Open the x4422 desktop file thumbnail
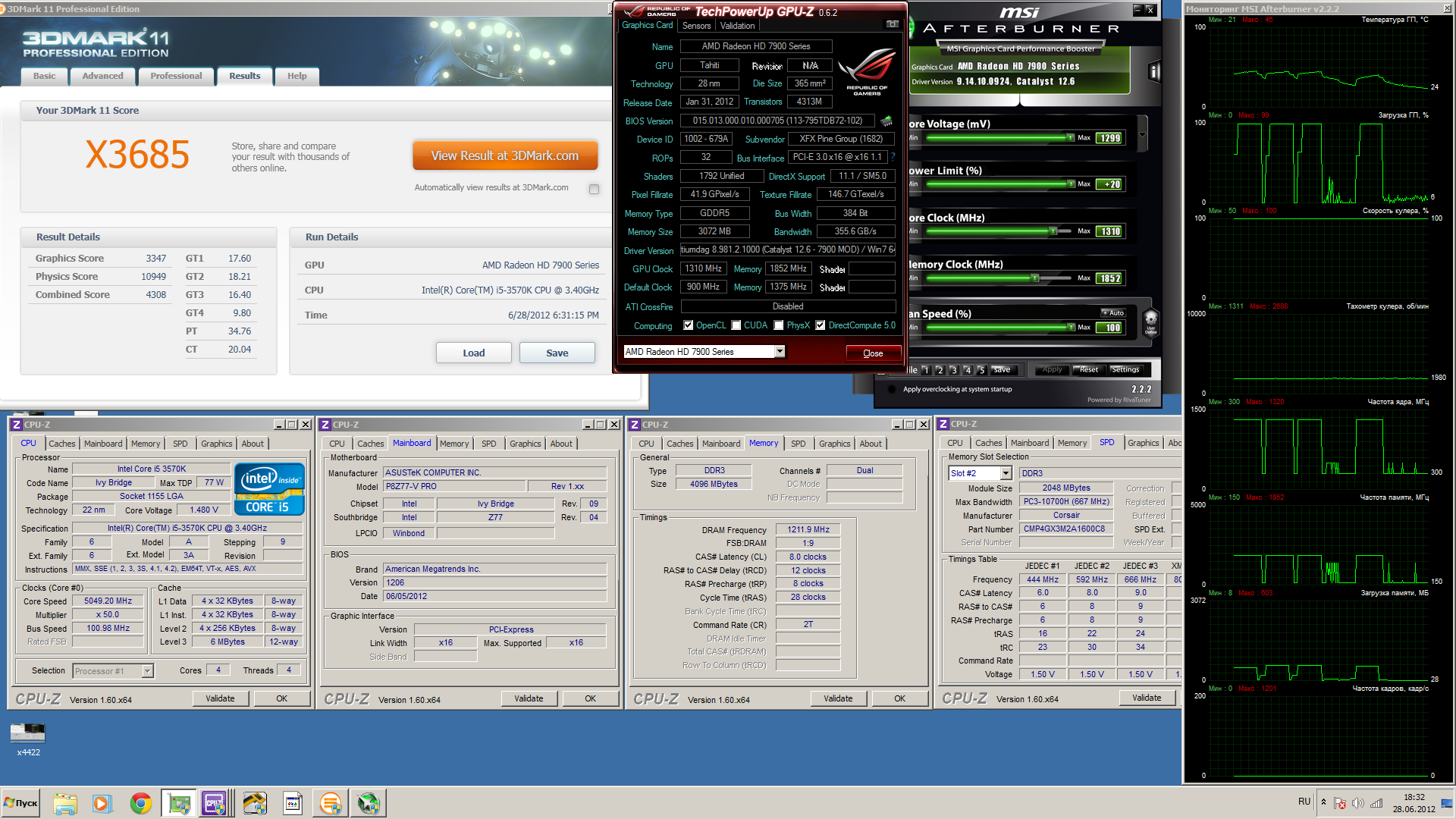The width and height of the screenshot is (1456, 819). coord(28,733)
